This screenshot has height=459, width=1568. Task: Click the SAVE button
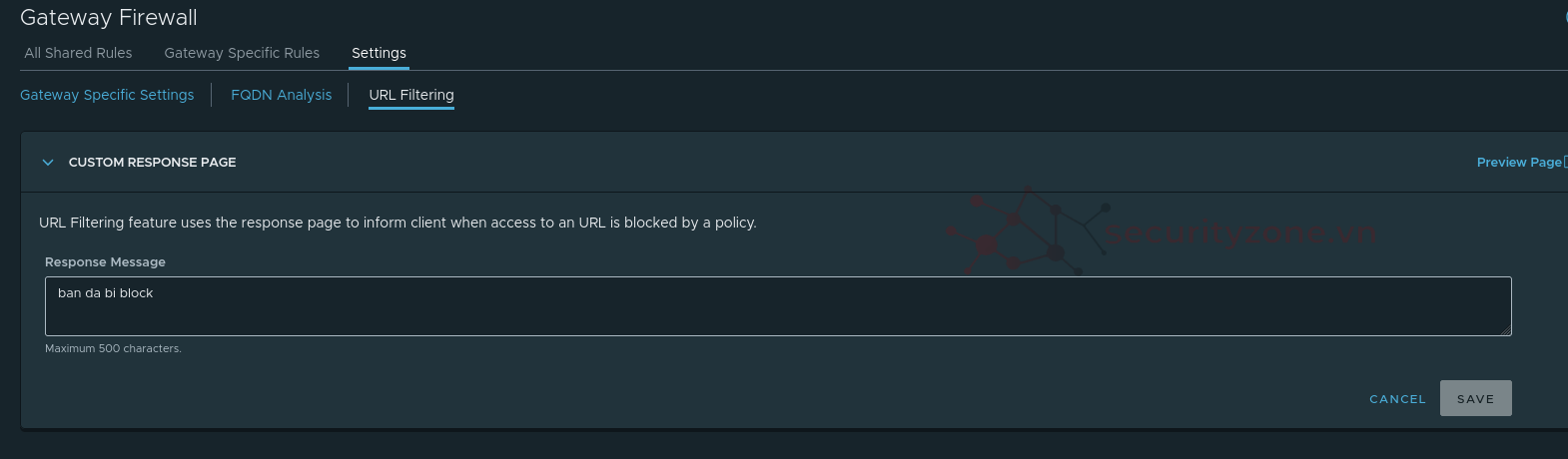(1475, 398)
